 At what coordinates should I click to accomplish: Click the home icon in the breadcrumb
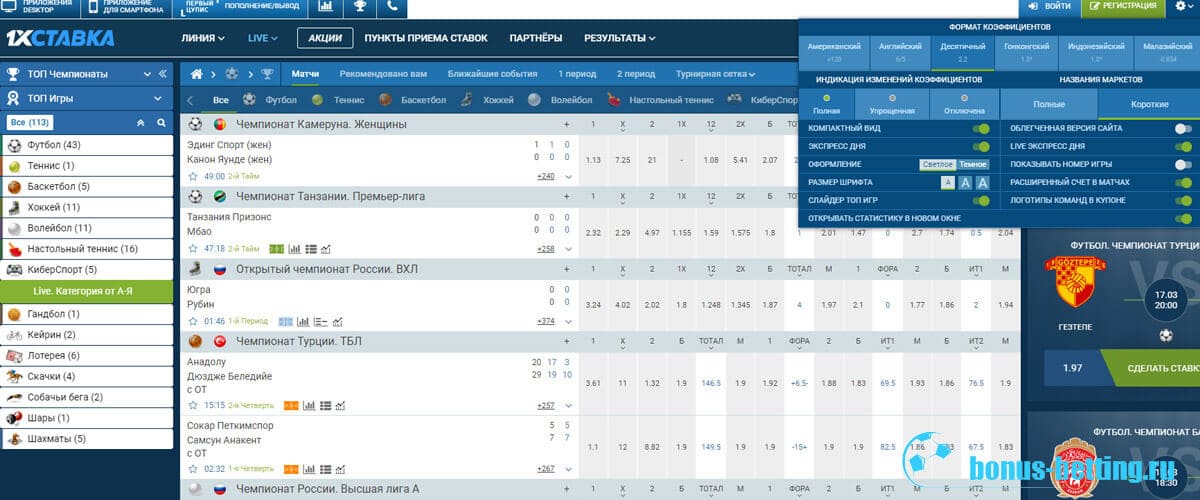[x=197, y=74]
